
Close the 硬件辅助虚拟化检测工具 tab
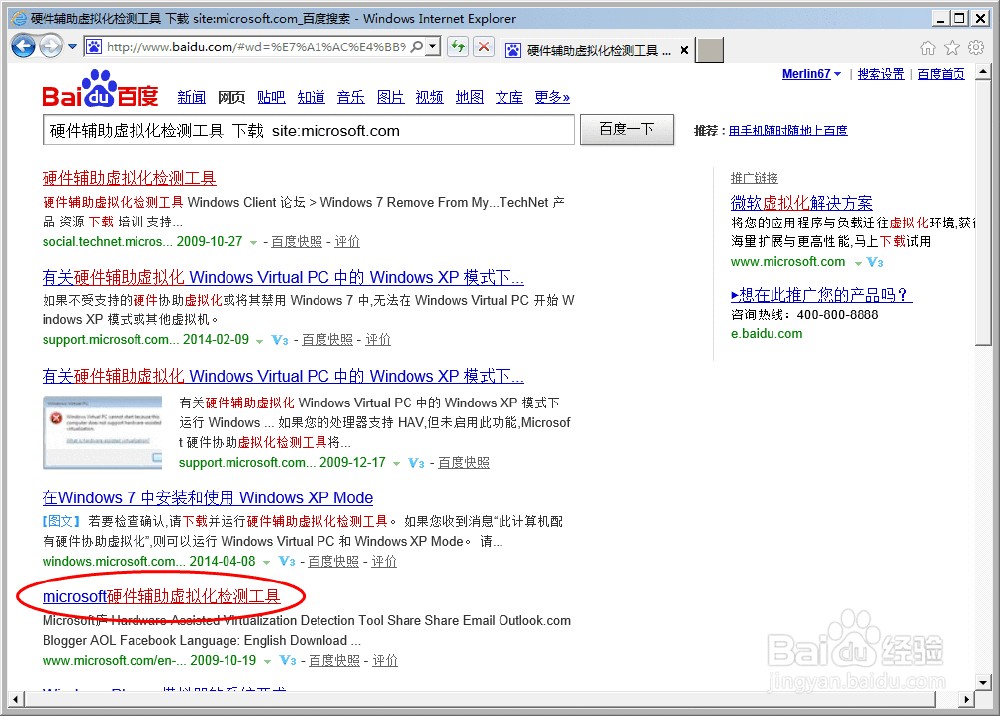tap(684, 50)
